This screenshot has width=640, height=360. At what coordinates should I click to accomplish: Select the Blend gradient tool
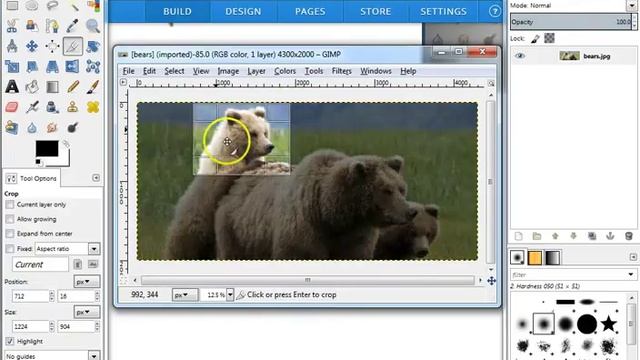click(x=52, y=87)
